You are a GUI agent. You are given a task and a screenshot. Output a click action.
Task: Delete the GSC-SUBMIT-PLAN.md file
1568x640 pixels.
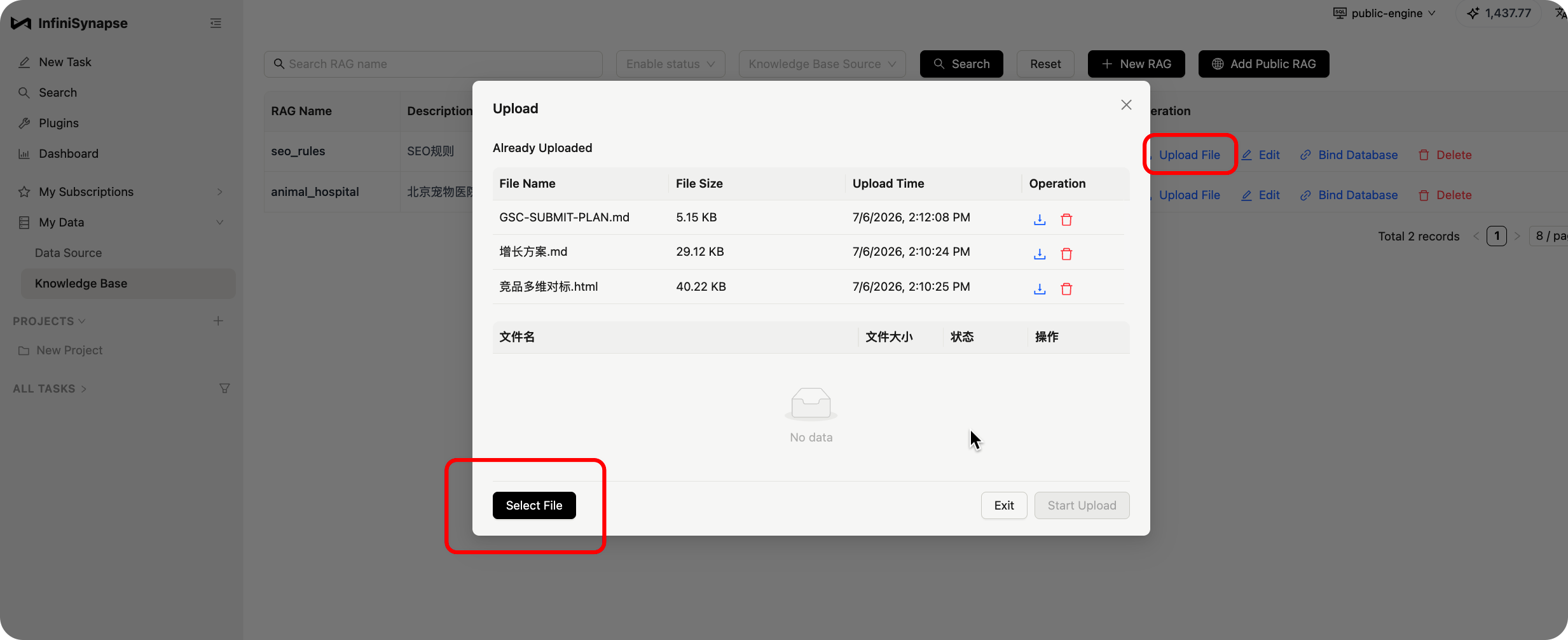coord(1066,219)
